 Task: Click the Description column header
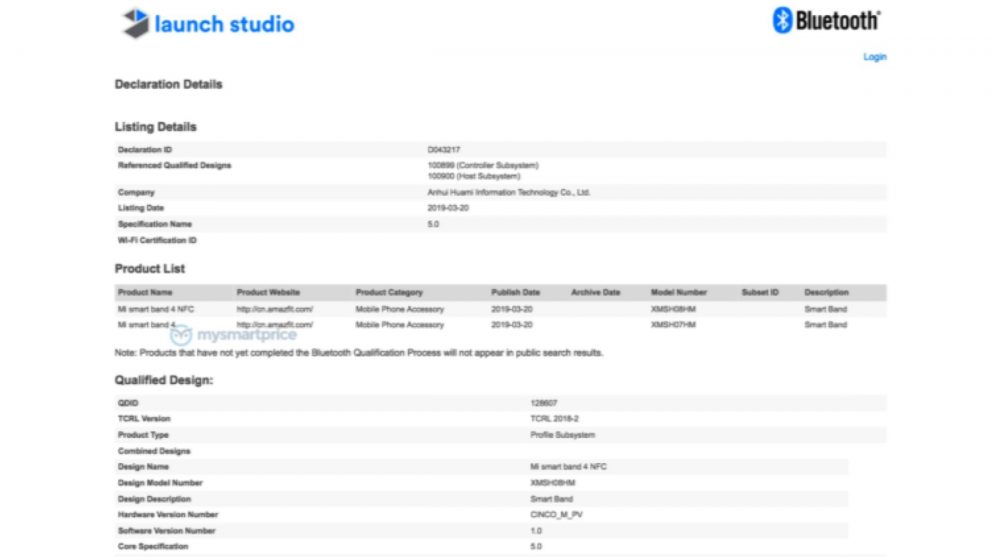826,293
